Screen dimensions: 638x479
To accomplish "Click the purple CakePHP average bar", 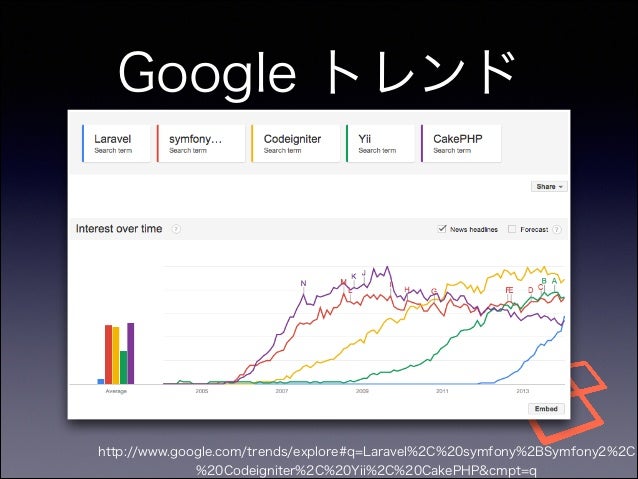I will tap(131, 353).
